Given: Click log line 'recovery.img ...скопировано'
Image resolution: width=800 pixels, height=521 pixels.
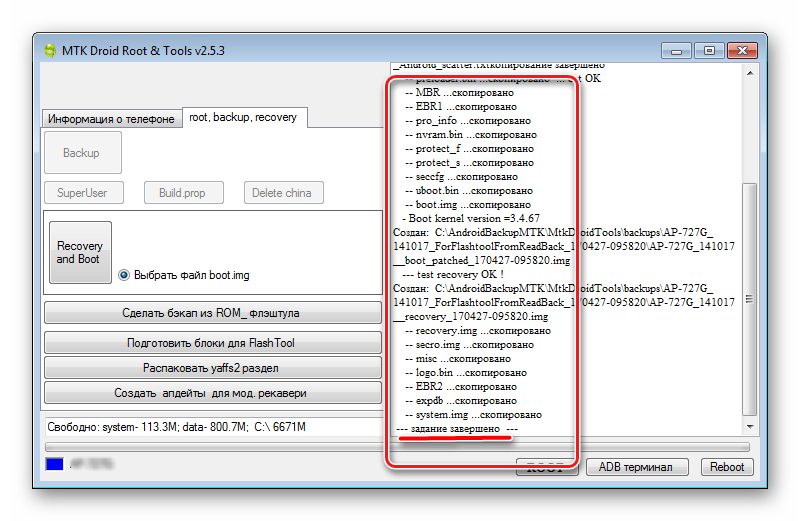Looking at the screenshot, I should coord(478,331).
